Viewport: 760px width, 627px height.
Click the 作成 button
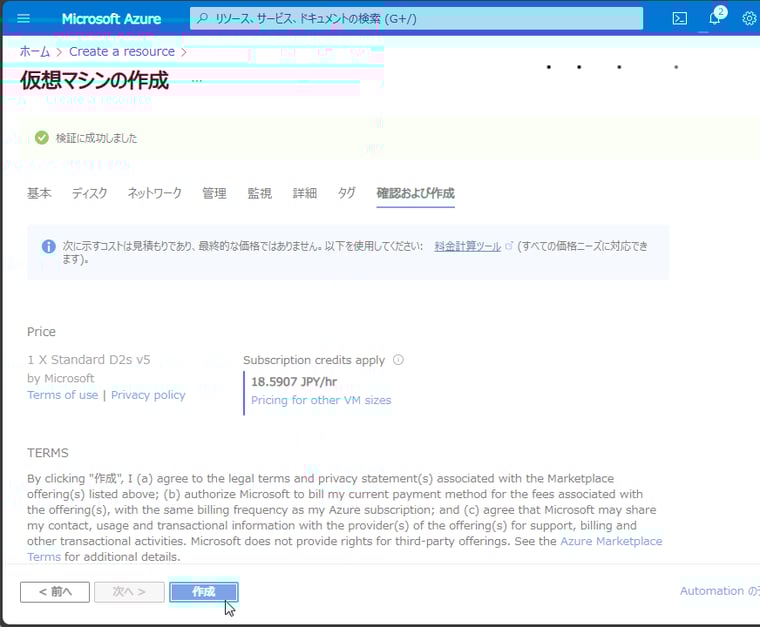(x=204, y=592)
